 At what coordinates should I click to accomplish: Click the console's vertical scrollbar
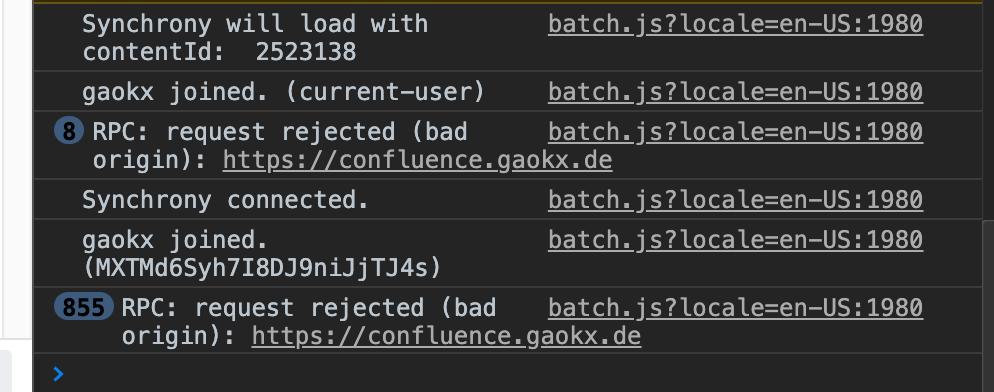pos(988,304)
